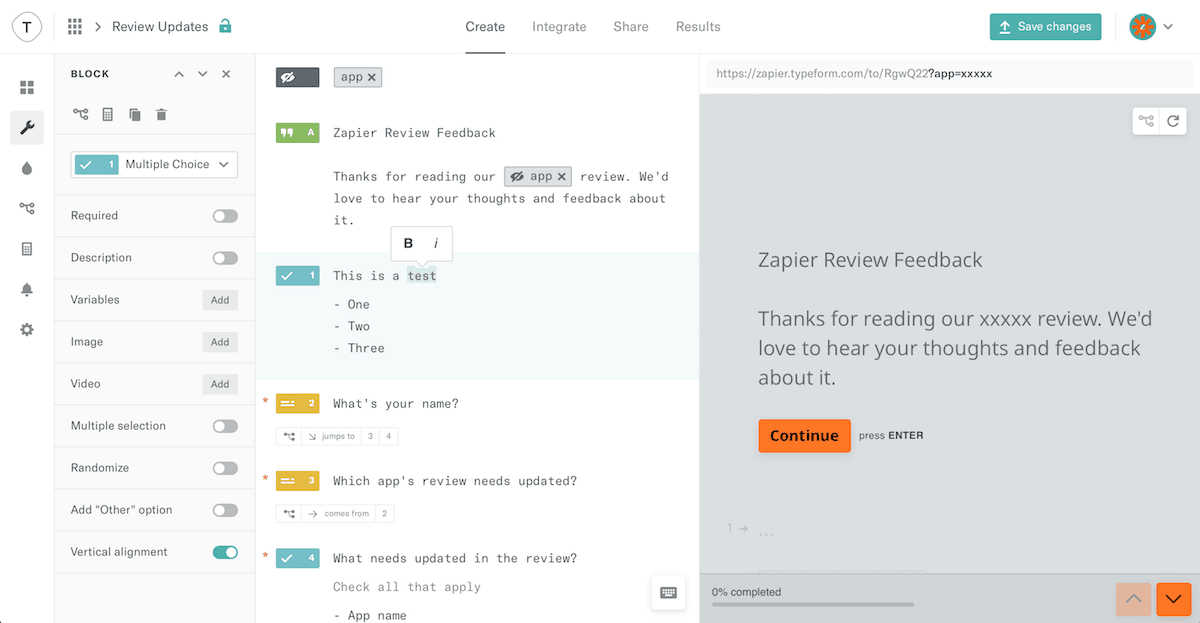
Task: Switch to the Integrate tab
Action: point(559,27)
